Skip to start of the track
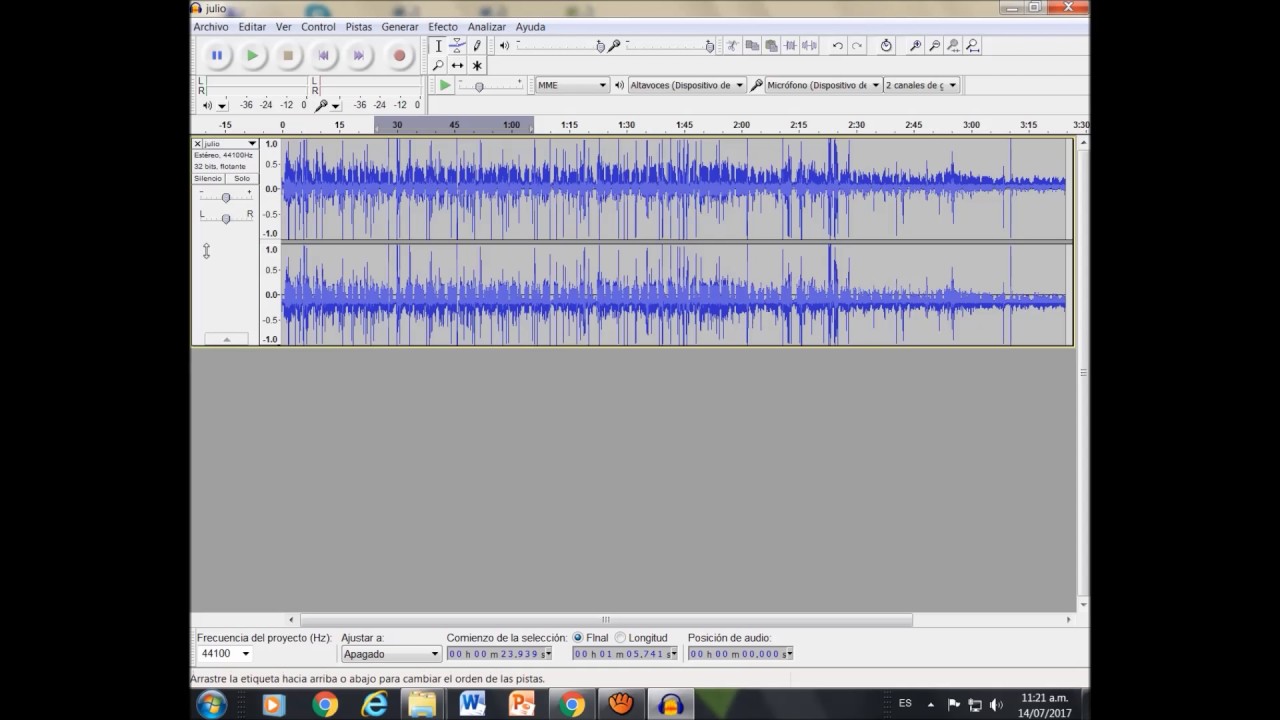 coord(323,56)
